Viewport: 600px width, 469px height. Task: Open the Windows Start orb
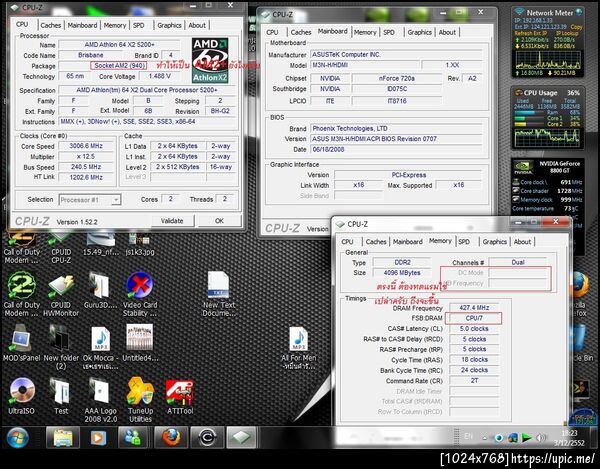click(18, 438)
